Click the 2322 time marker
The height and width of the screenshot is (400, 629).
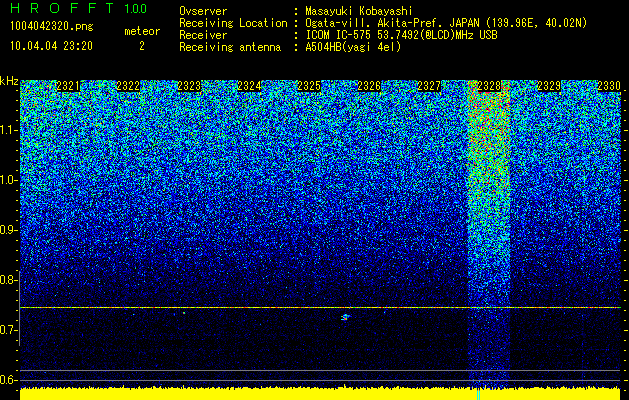point(128,86)
